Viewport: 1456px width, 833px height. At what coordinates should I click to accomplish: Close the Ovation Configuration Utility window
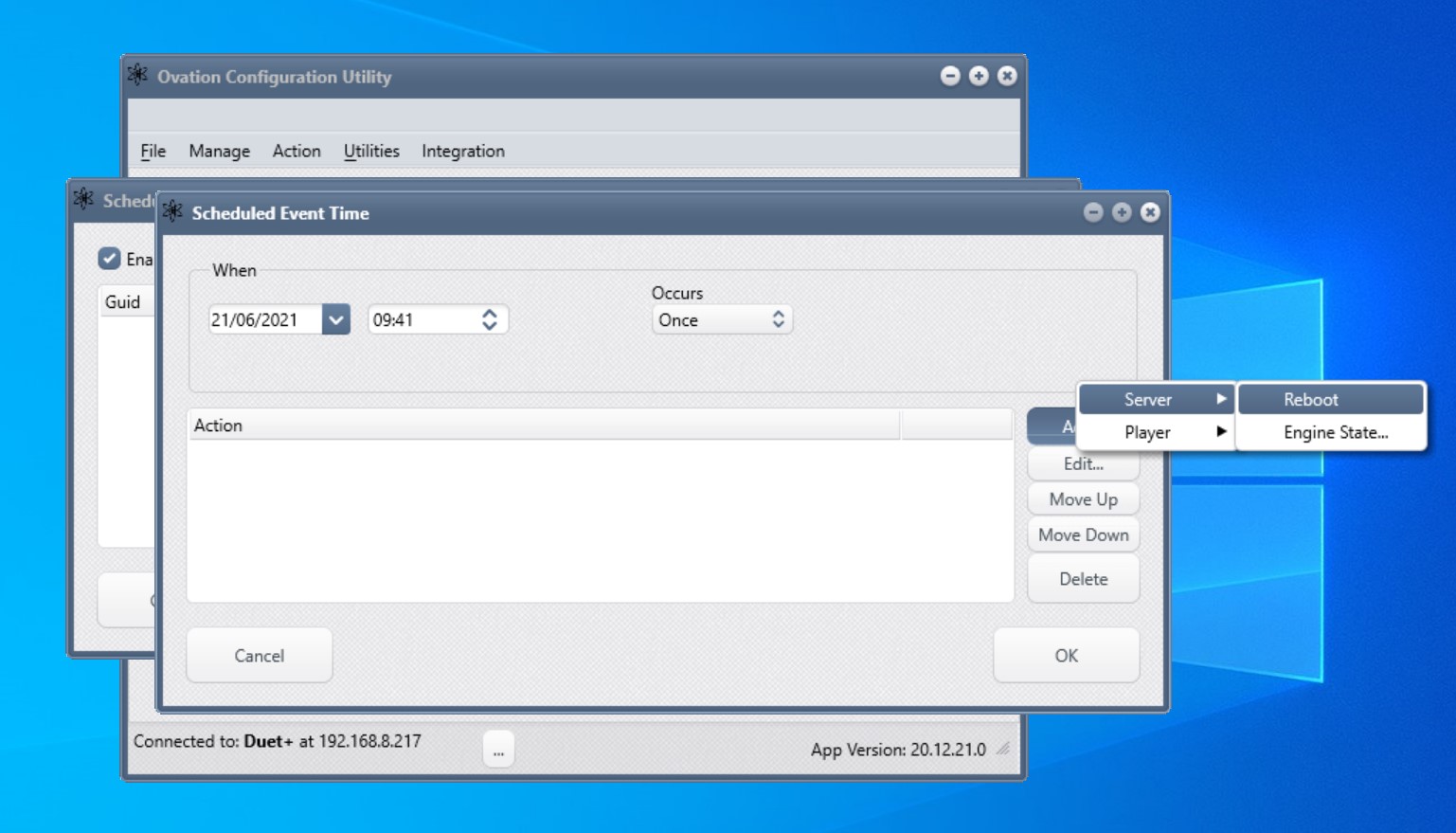point(1007,76)
